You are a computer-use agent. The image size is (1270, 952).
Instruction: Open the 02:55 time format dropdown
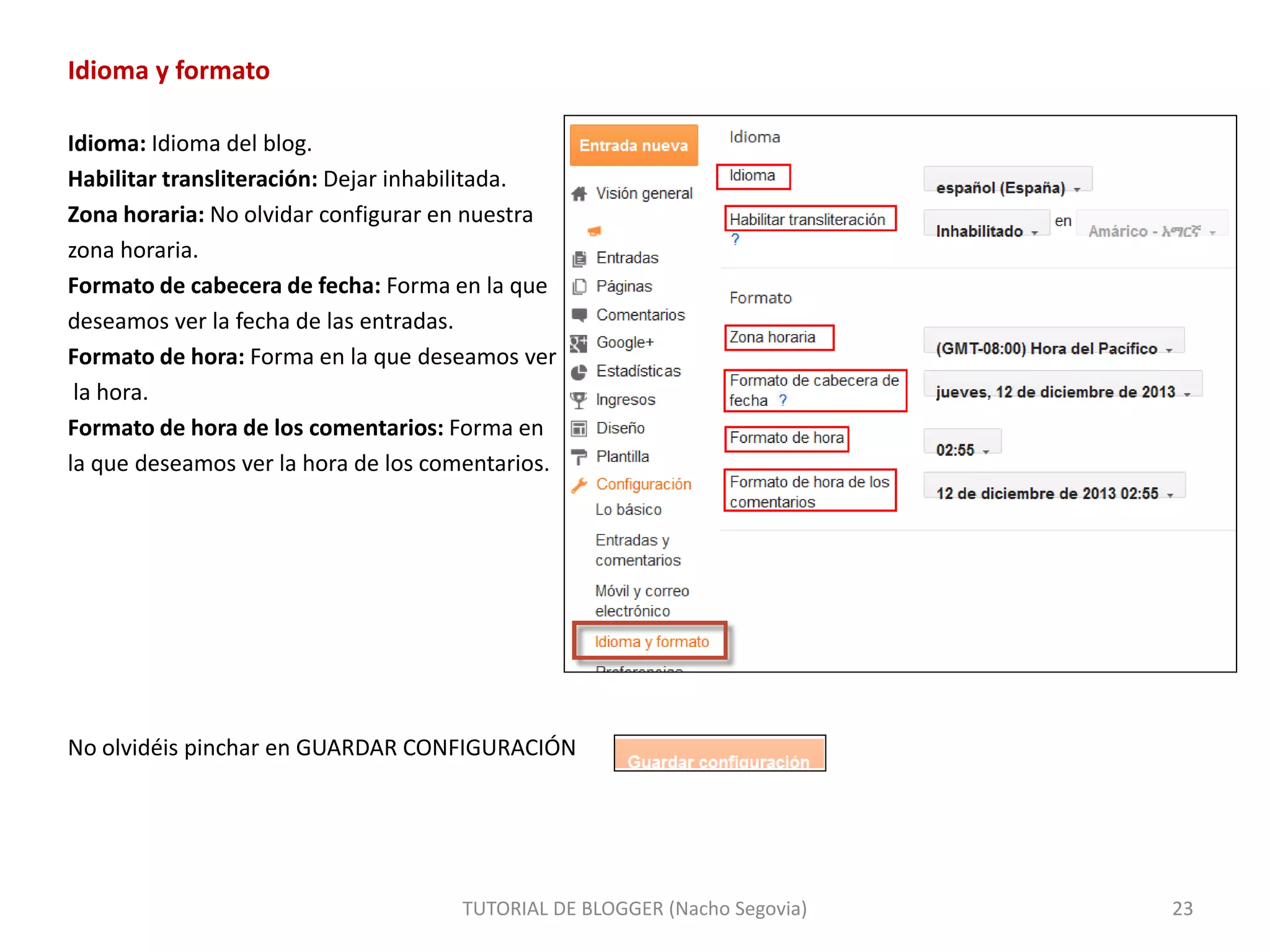[962, 443]
